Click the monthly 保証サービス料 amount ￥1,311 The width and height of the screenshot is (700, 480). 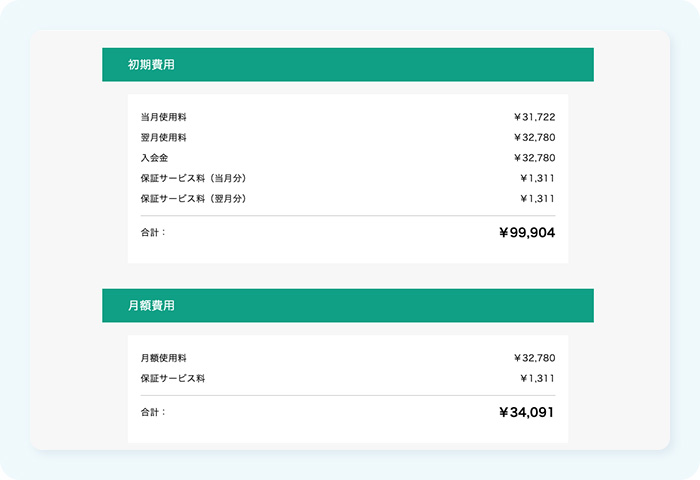click(x=537, y=378)
